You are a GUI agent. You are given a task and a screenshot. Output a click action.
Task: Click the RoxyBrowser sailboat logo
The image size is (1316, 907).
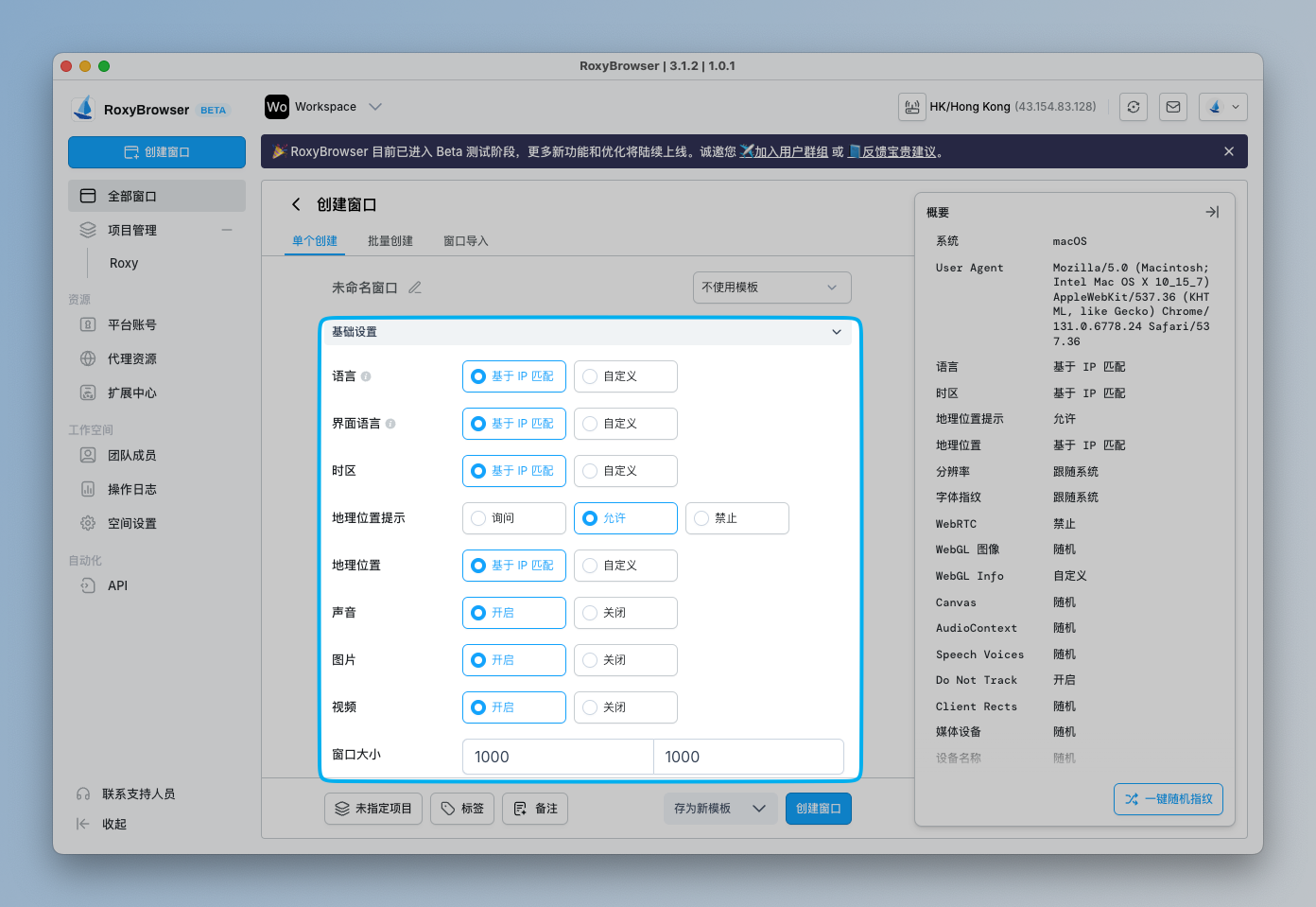point(83,108)
